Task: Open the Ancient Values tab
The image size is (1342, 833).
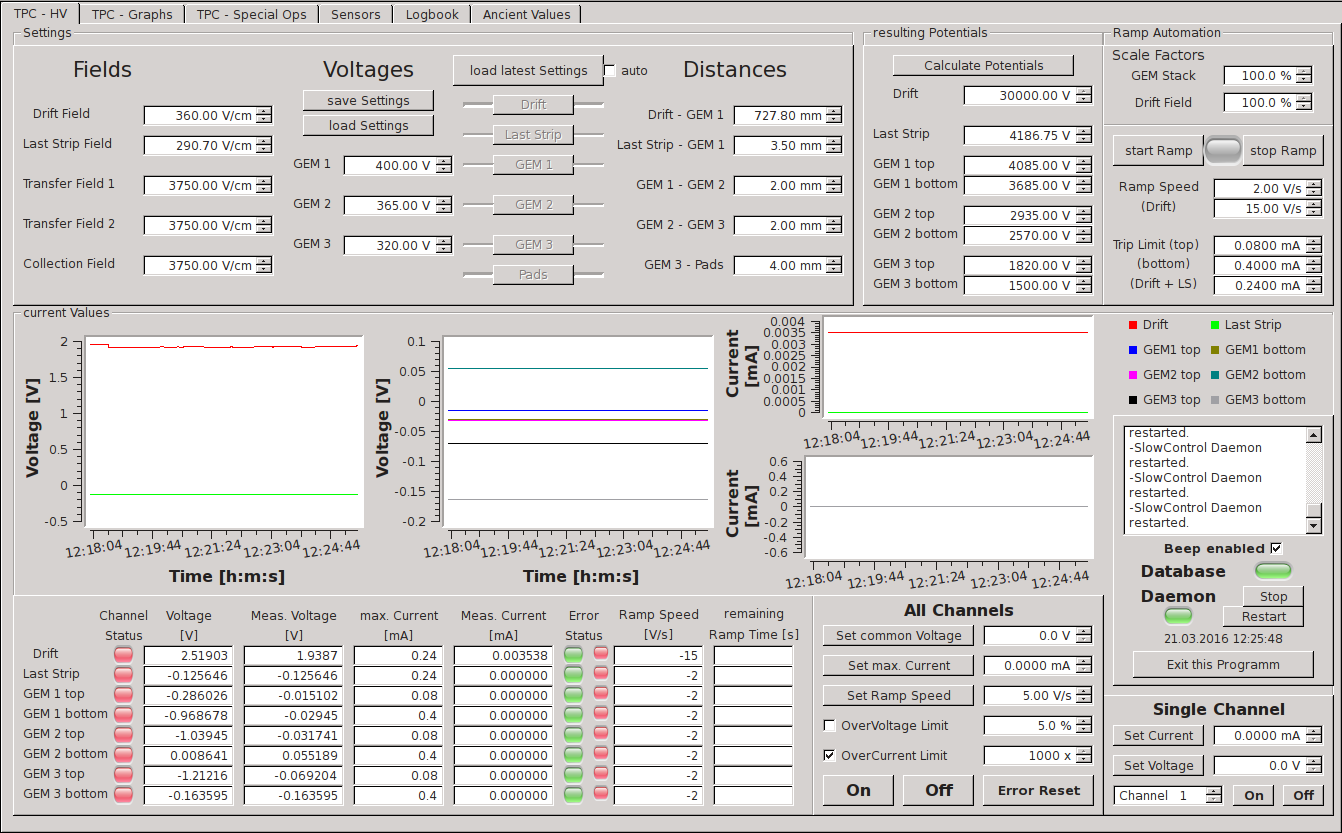Action: pyautogui.click(x=527, y=14)
